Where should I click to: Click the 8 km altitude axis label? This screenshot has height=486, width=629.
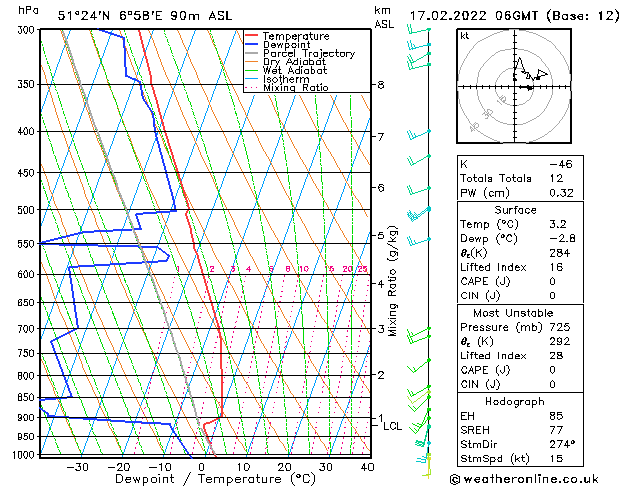pyautogui.click(x=381, y=85)
